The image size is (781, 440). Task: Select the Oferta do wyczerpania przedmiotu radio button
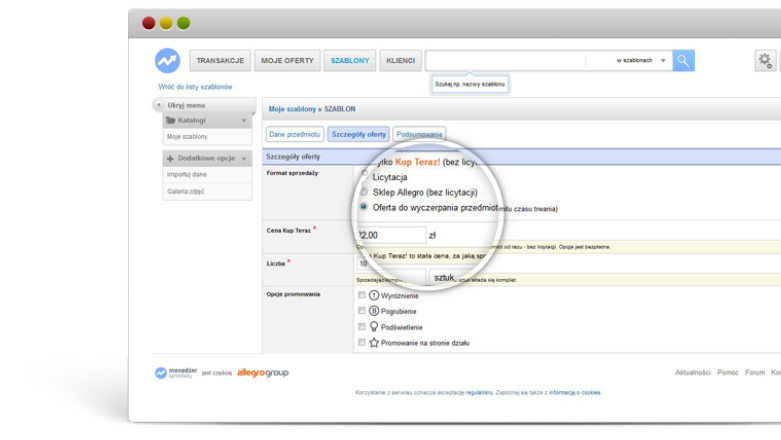(363, 207)
